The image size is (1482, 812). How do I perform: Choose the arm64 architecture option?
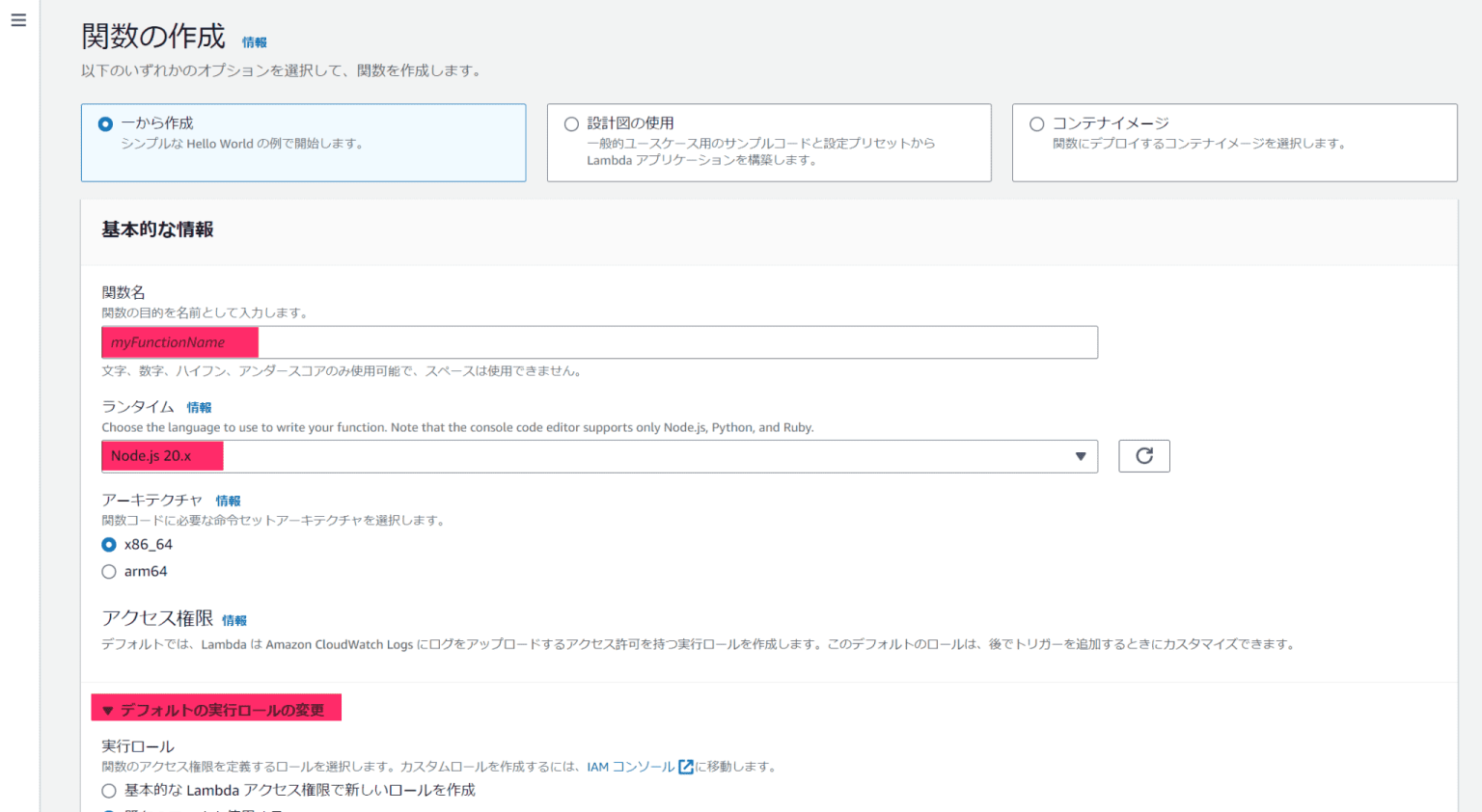click(x=109, y=571)
